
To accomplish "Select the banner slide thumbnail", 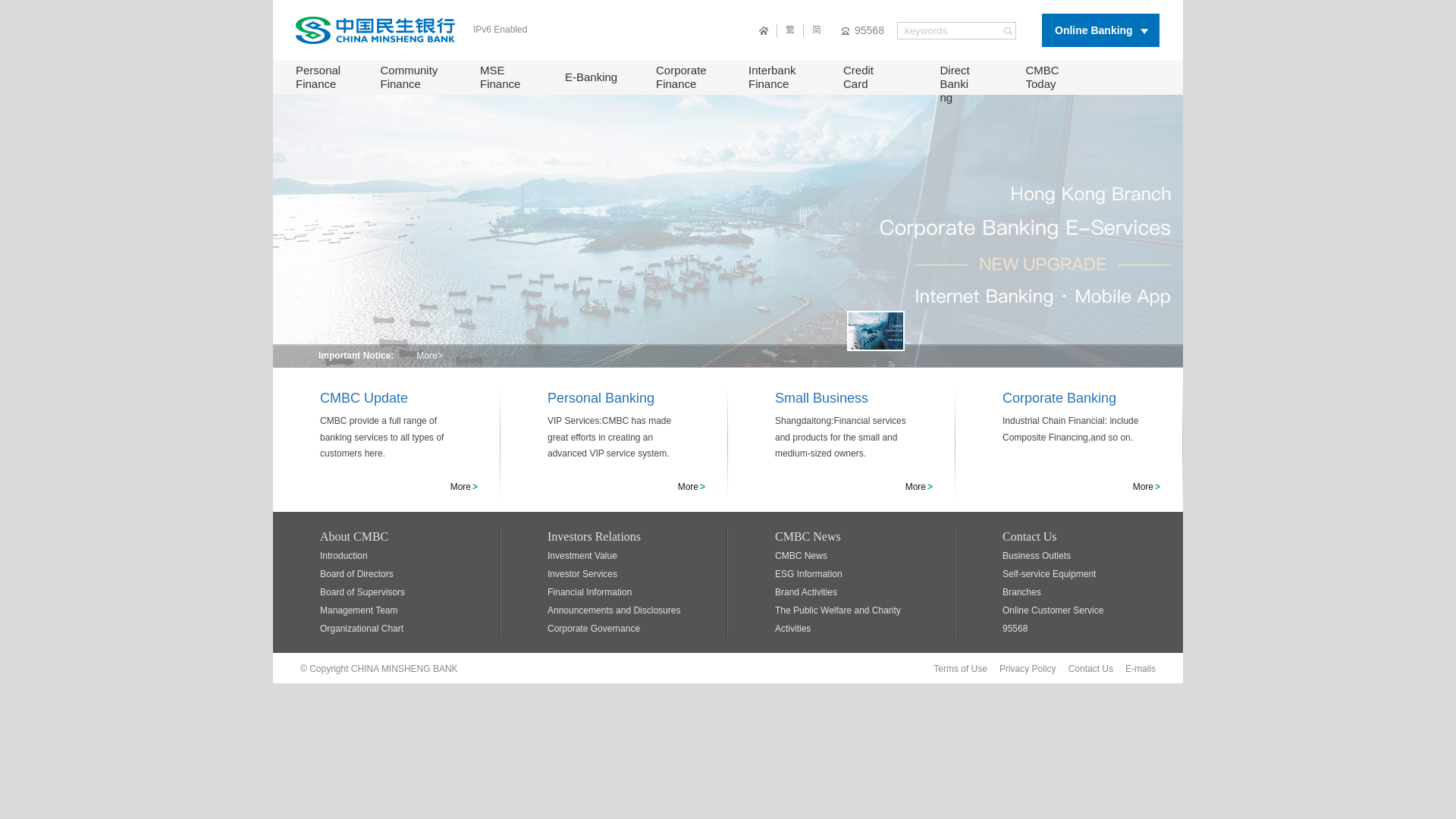I will [x=876, y=331].
